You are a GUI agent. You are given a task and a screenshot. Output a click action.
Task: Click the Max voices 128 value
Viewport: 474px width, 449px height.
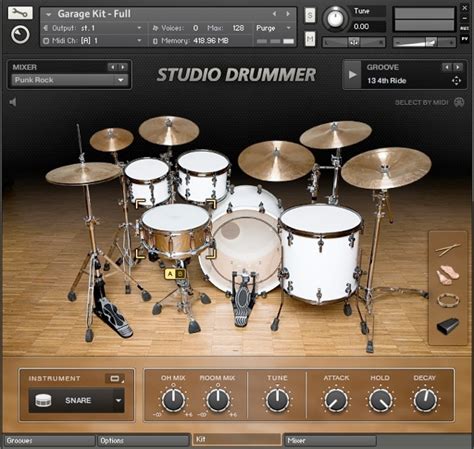pyautogui.click(x=238, y=28)
